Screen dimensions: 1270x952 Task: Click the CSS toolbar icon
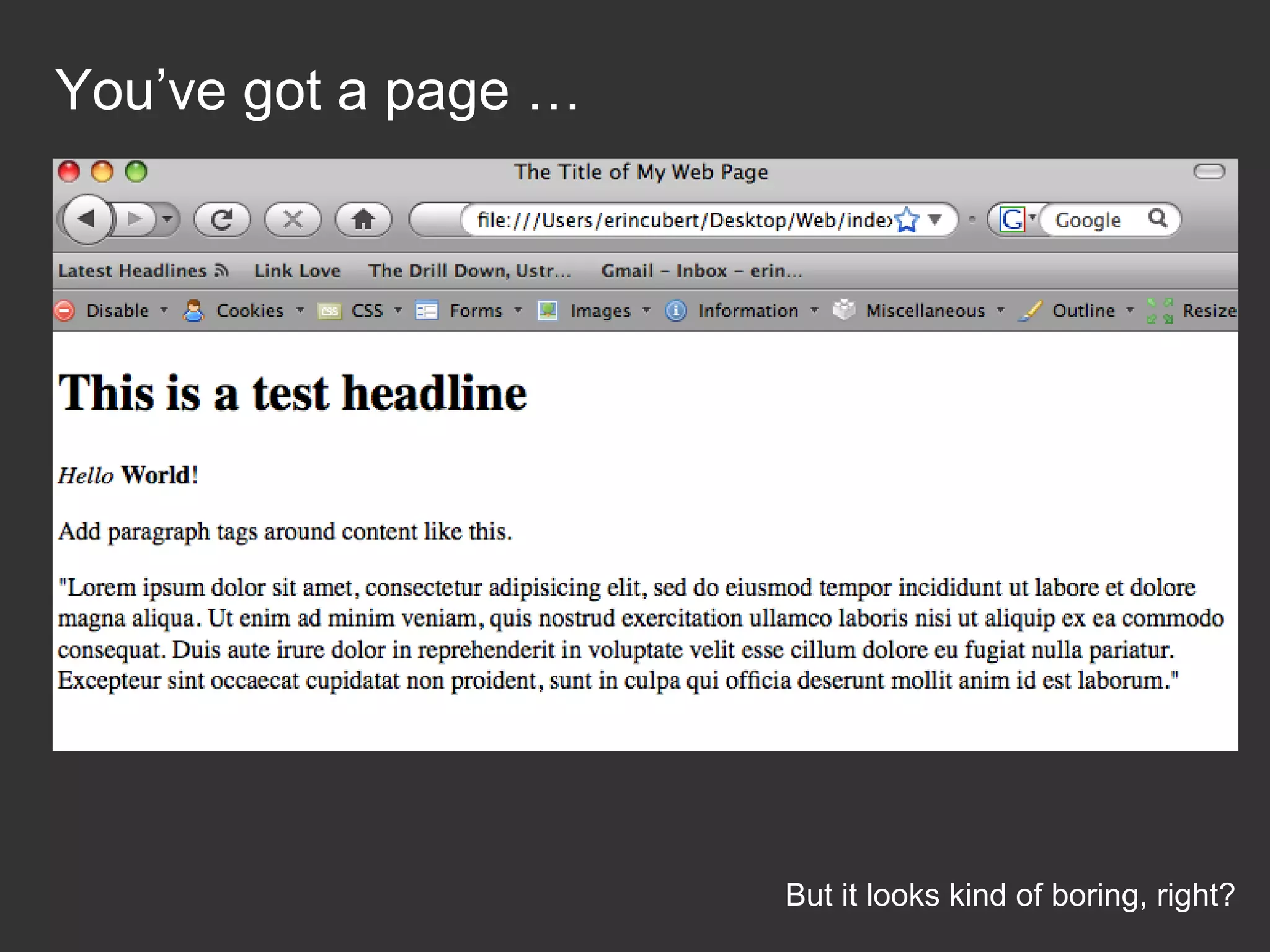tap(329, 311)
